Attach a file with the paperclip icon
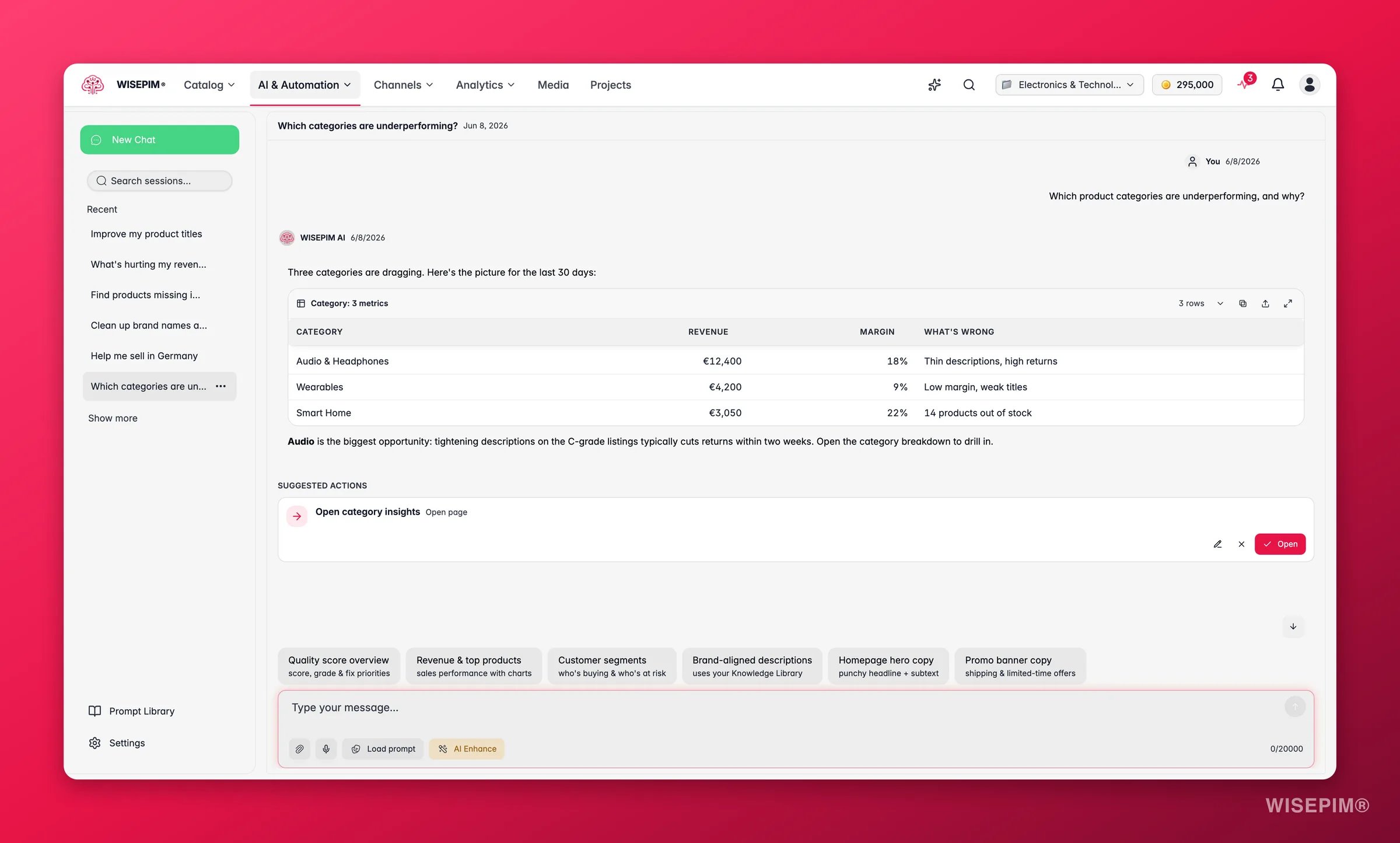 pos(299,749)
